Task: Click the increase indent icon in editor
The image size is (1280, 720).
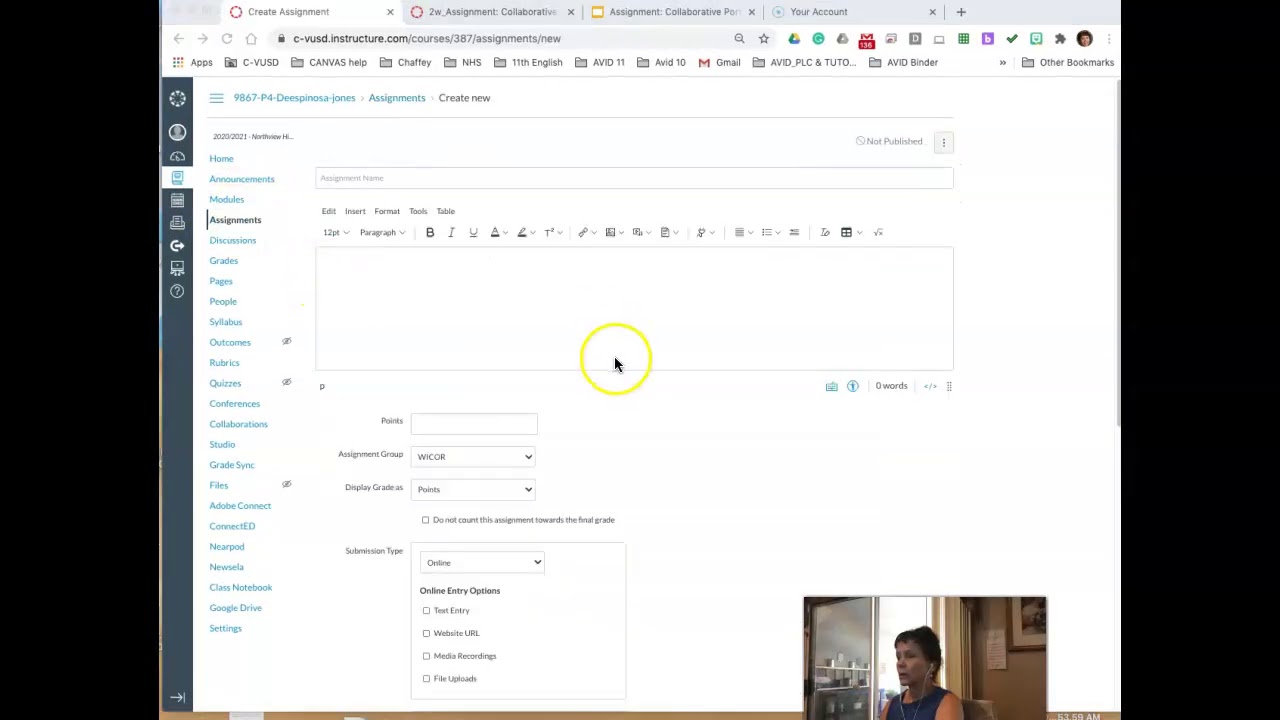Action: pos(794,232)
